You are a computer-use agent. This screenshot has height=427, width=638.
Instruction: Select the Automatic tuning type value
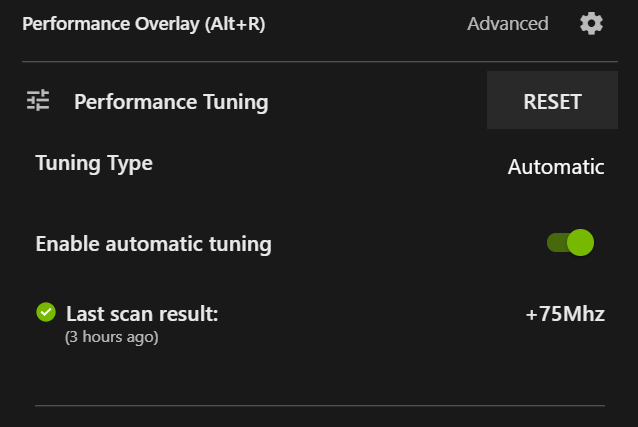click(x=555, y=167)
